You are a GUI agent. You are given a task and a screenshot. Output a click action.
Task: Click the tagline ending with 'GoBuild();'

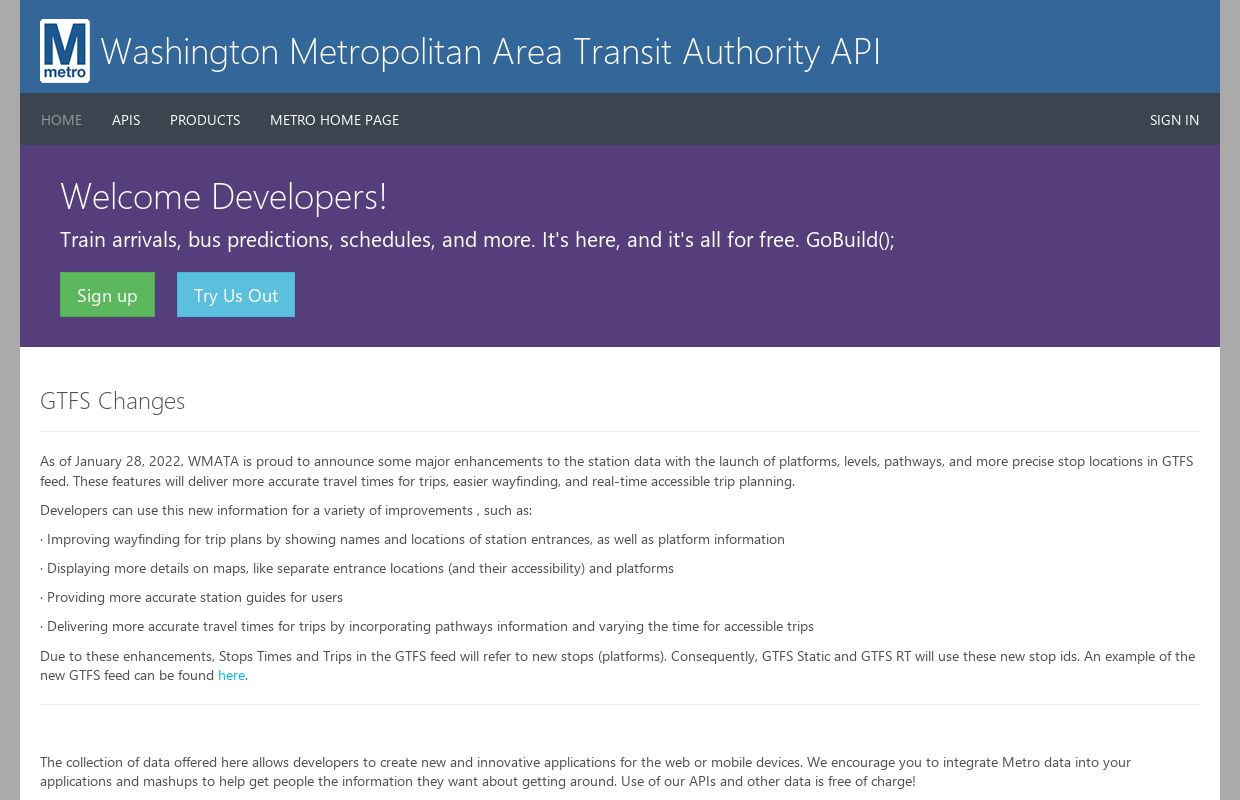477,240
